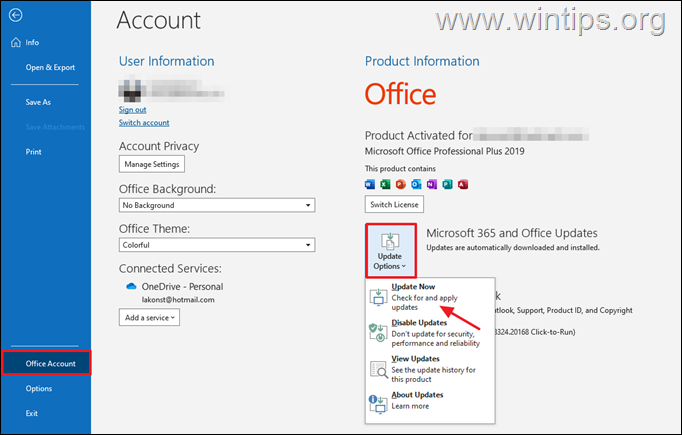The image size is (682, 435).
Task: Click the Publisher app icon
Action: click(x=447, y=184)
